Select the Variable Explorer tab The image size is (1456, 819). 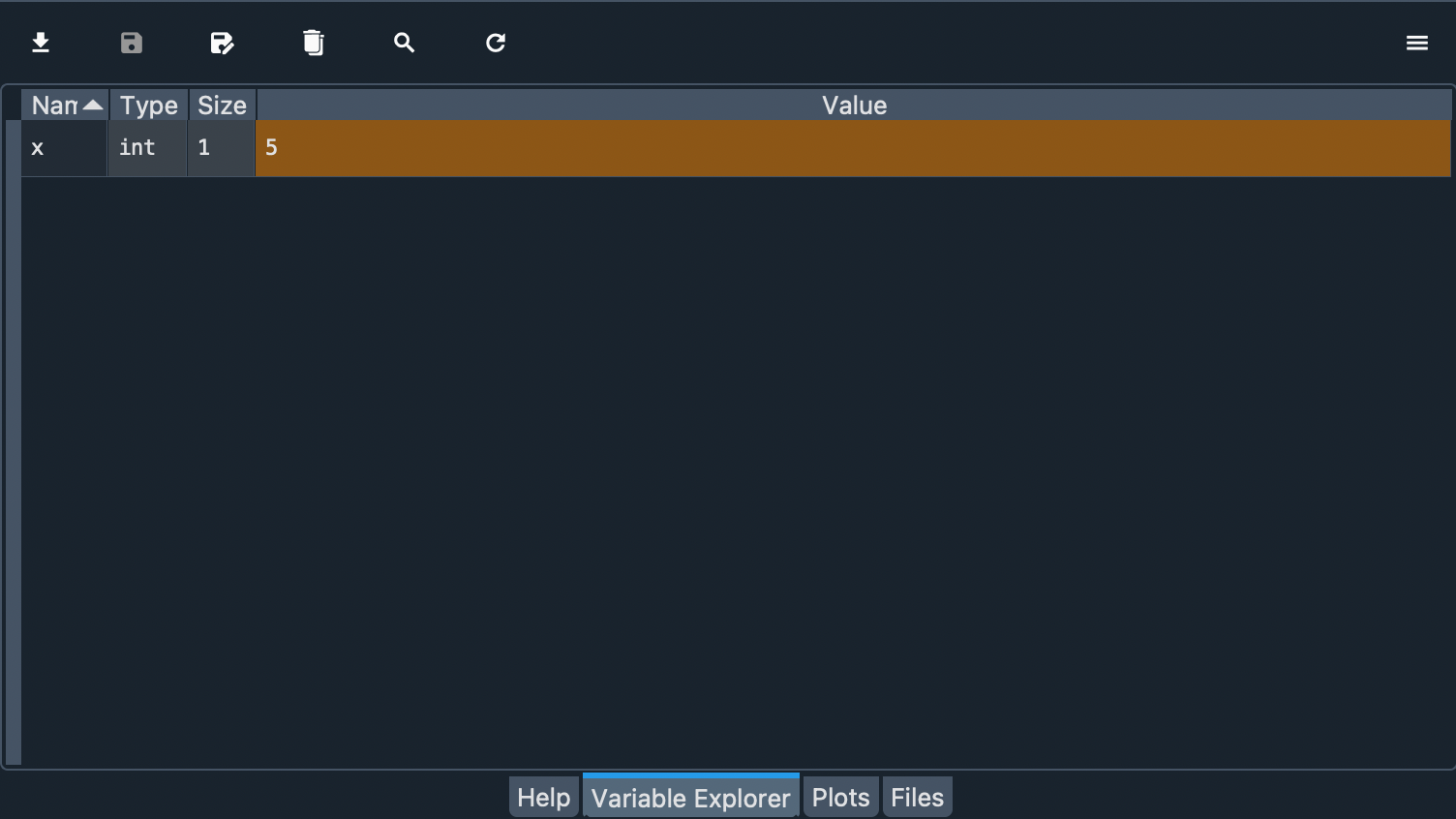[690, 798]
